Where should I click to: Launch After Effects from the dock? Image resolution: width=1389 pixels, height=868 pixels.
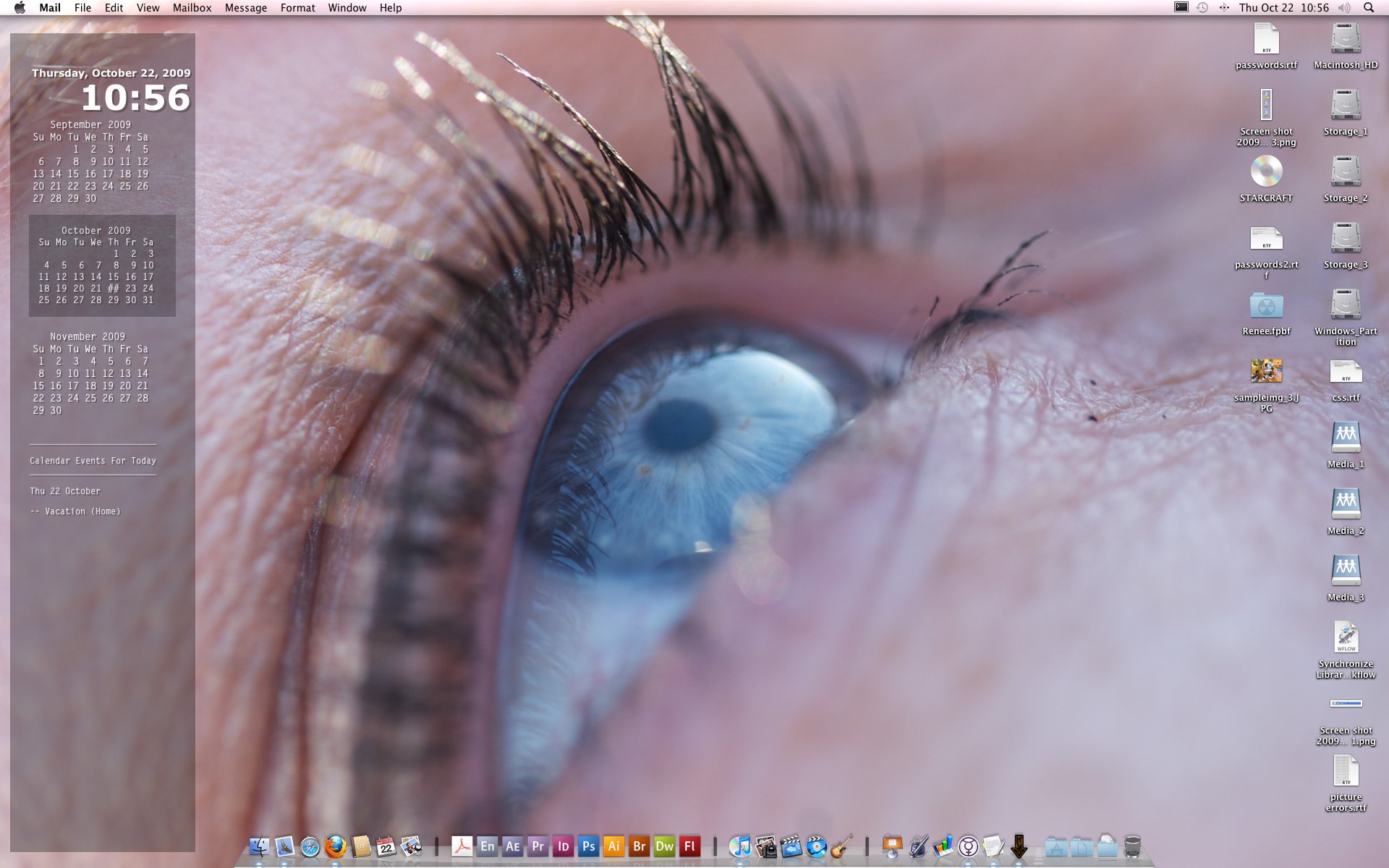(512, 846)
